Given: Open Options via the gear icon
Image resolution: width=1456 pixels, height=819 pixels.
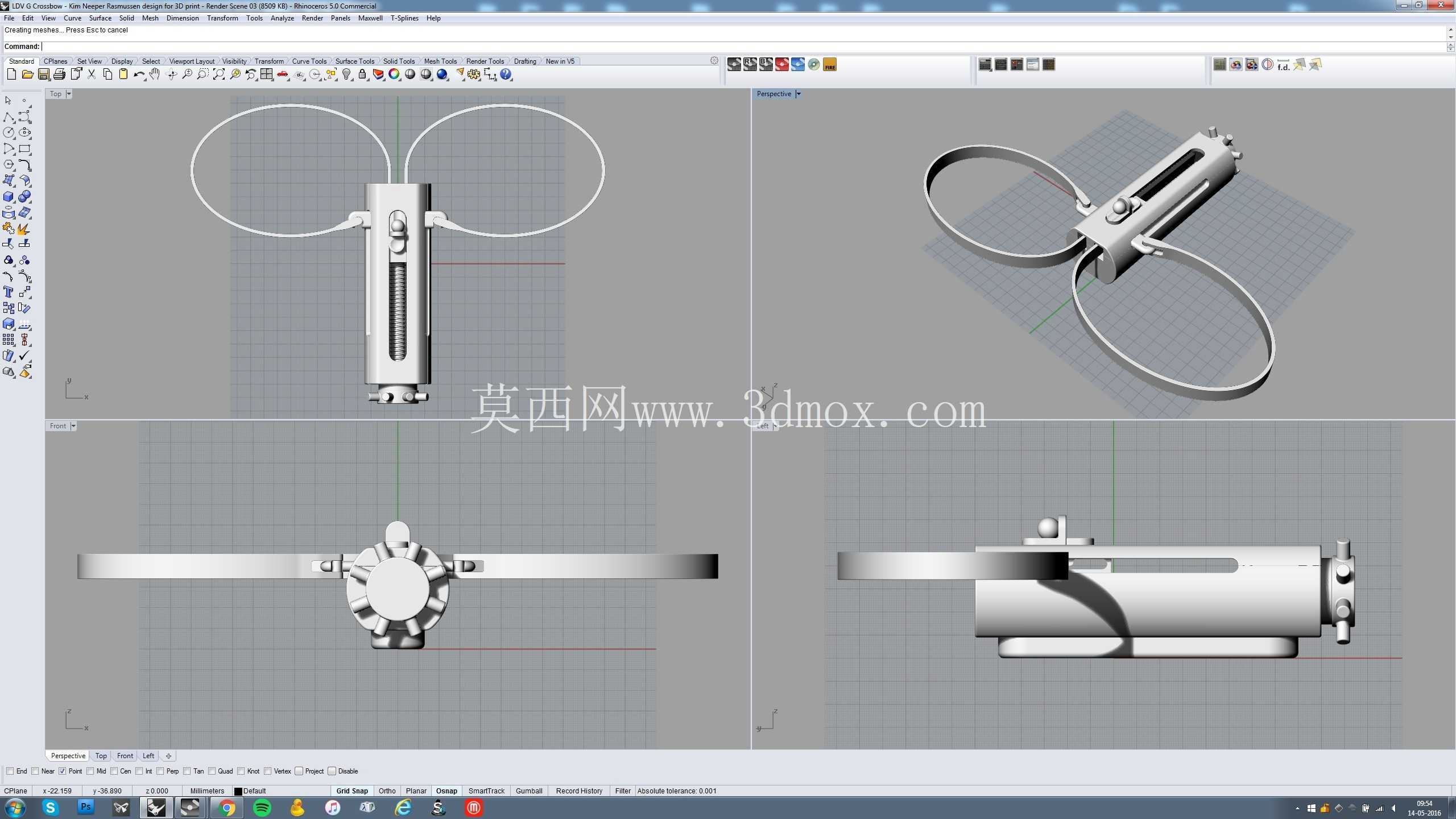Looking at the screenshot, I should [474, 75].
